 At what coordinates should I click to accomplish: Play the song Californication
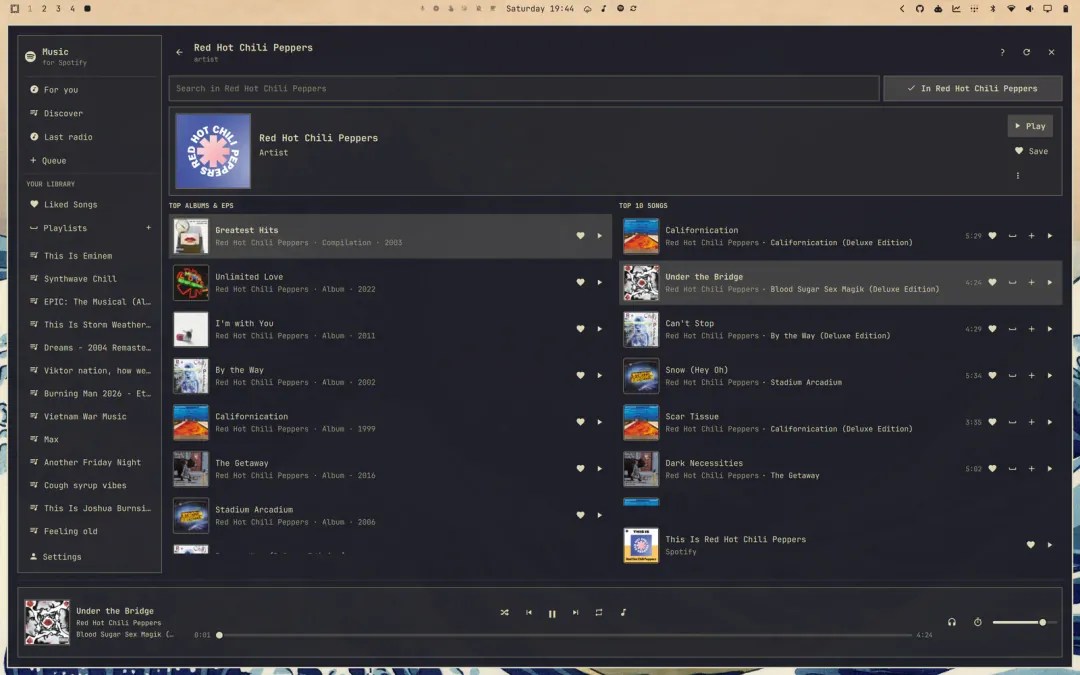pos(1050,236)
